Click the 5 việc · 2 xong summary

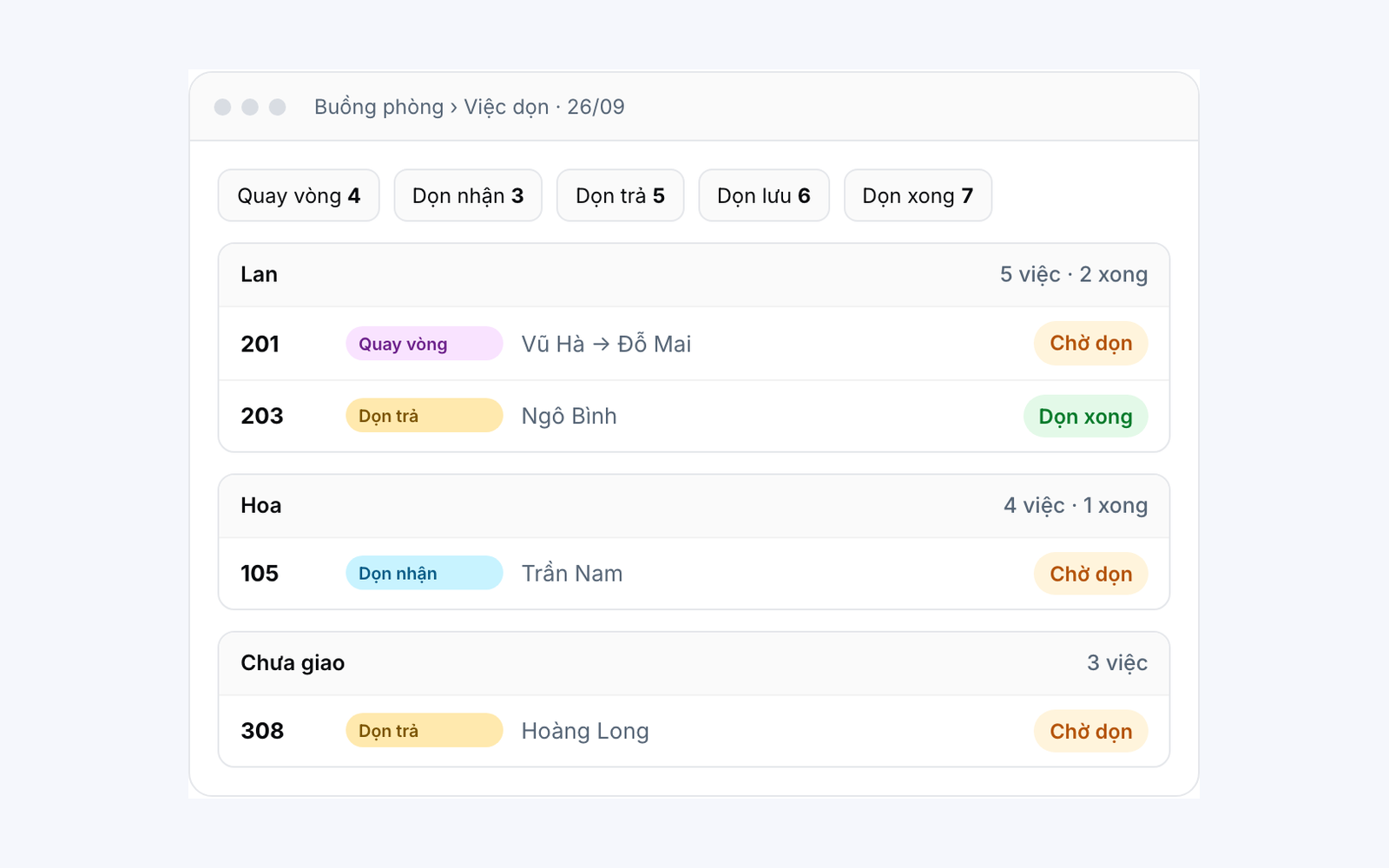[1074, 274]
